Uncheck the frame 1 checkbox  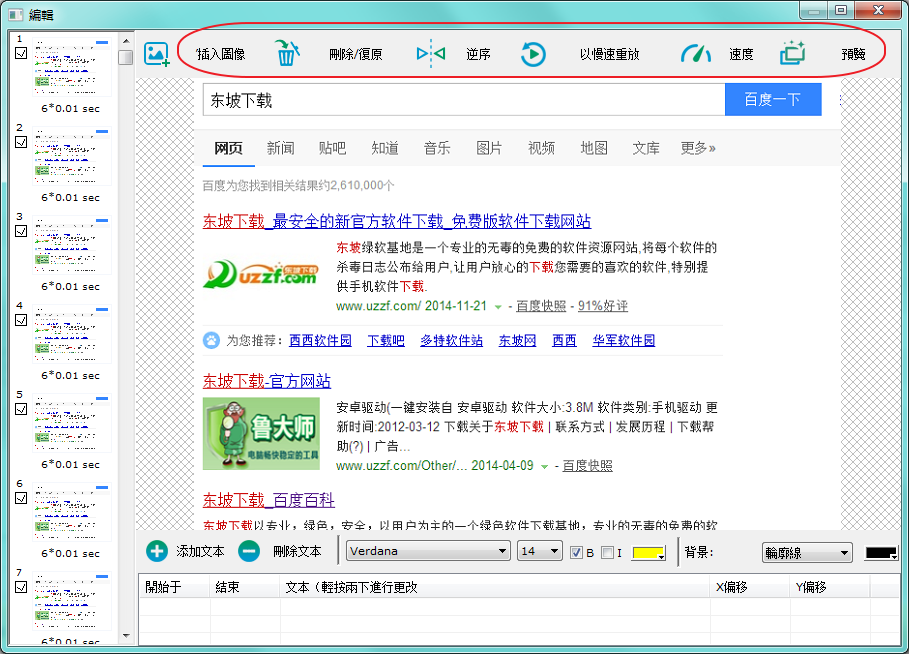(x=21, y=54)
